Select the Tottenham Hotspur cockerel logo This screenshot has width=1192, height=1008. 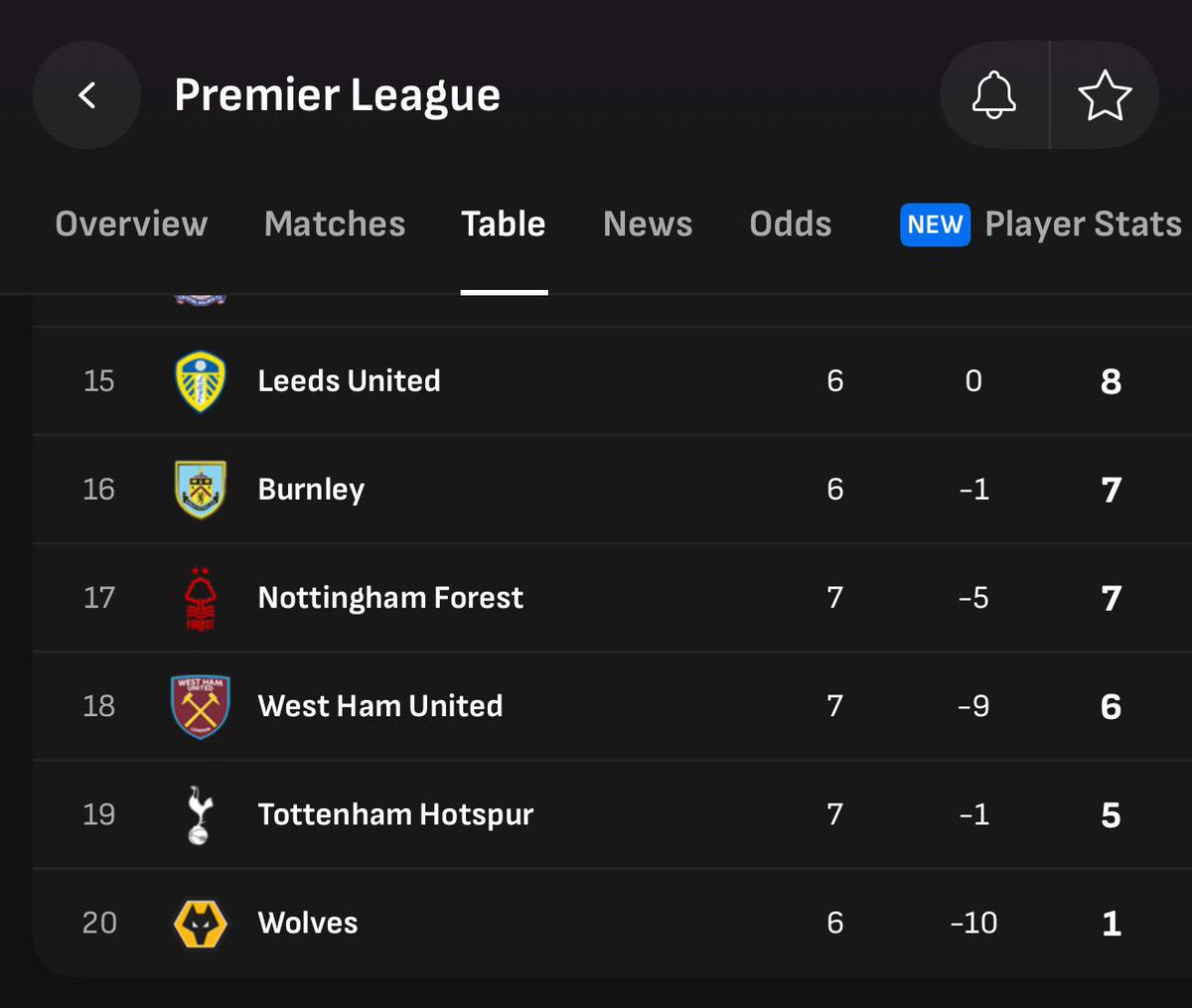[201, 814]
